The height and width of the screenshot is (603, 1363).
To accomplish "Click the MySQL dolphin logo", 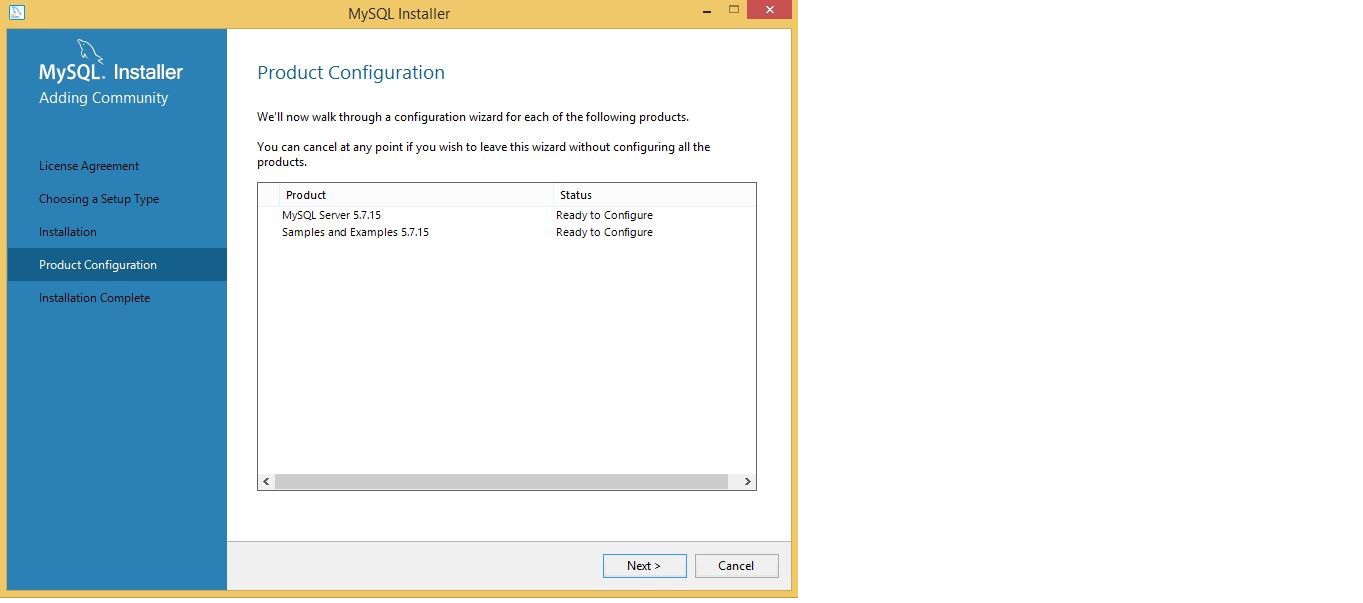I will [x=90, y=52].
